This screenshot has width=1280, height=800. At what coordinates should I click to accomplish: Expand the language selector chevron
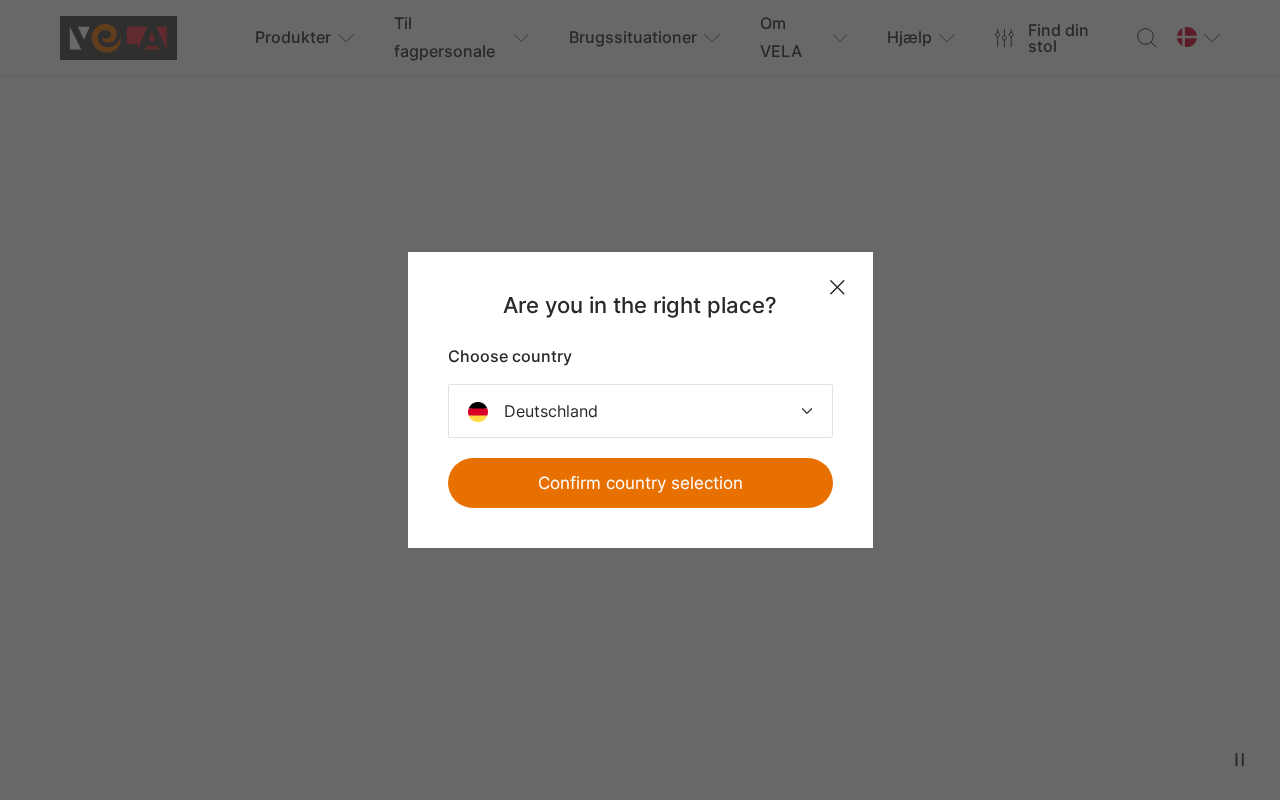point(1212,38)
